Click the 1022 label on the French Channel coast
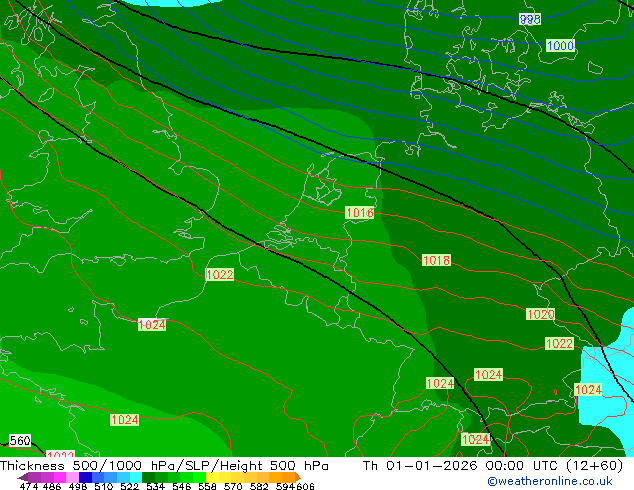This screenshot has width=634, height=490. point(220,275)
